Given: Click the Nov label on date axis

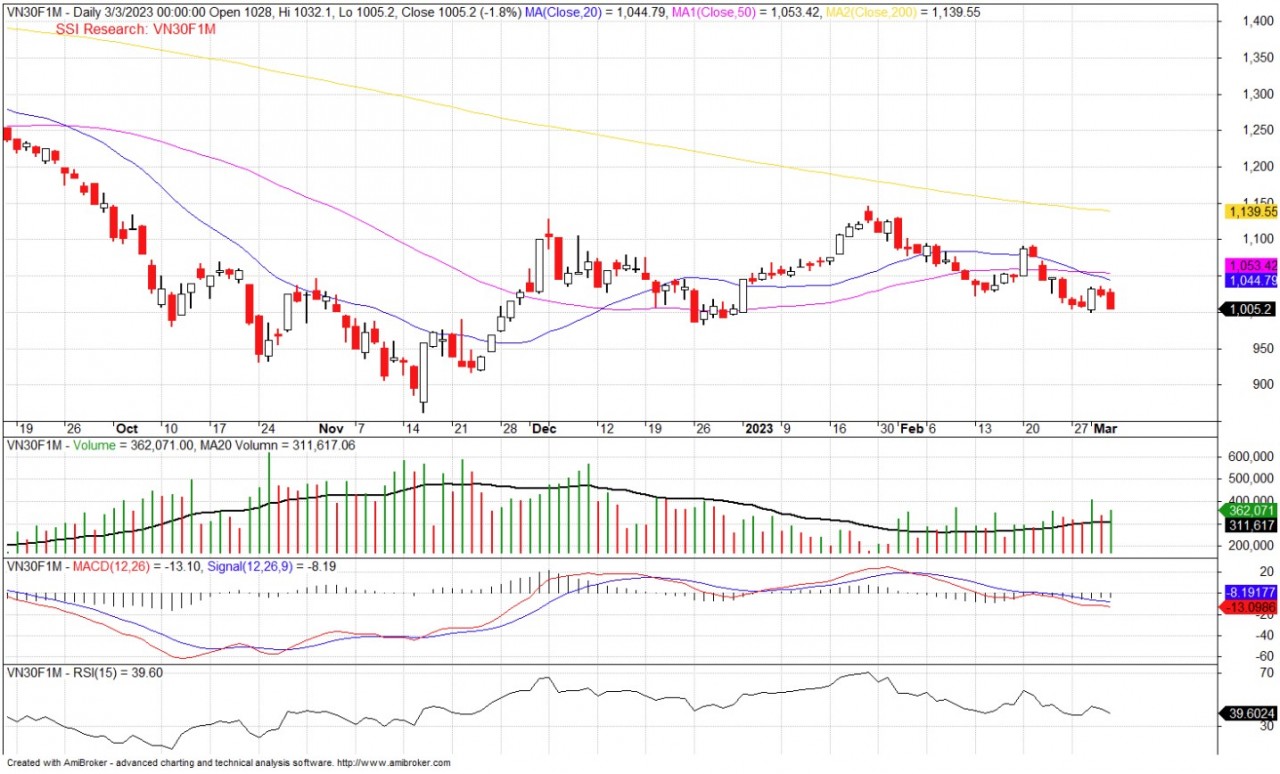Looking at the screenshot, I should click(x=330, y=428).
